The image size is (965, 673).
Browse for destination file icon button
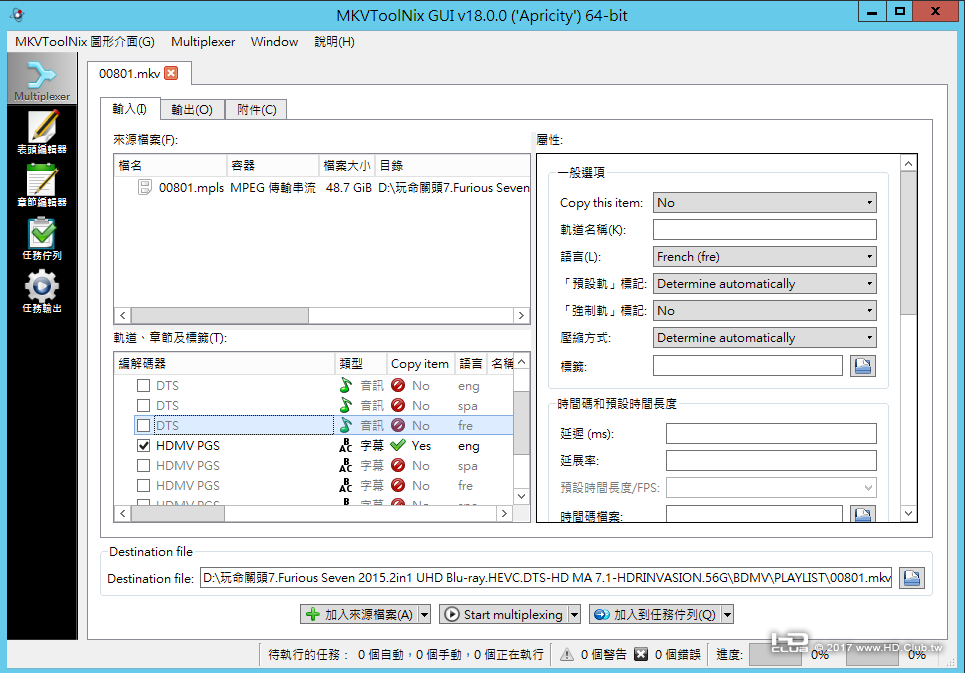point(911,578)
